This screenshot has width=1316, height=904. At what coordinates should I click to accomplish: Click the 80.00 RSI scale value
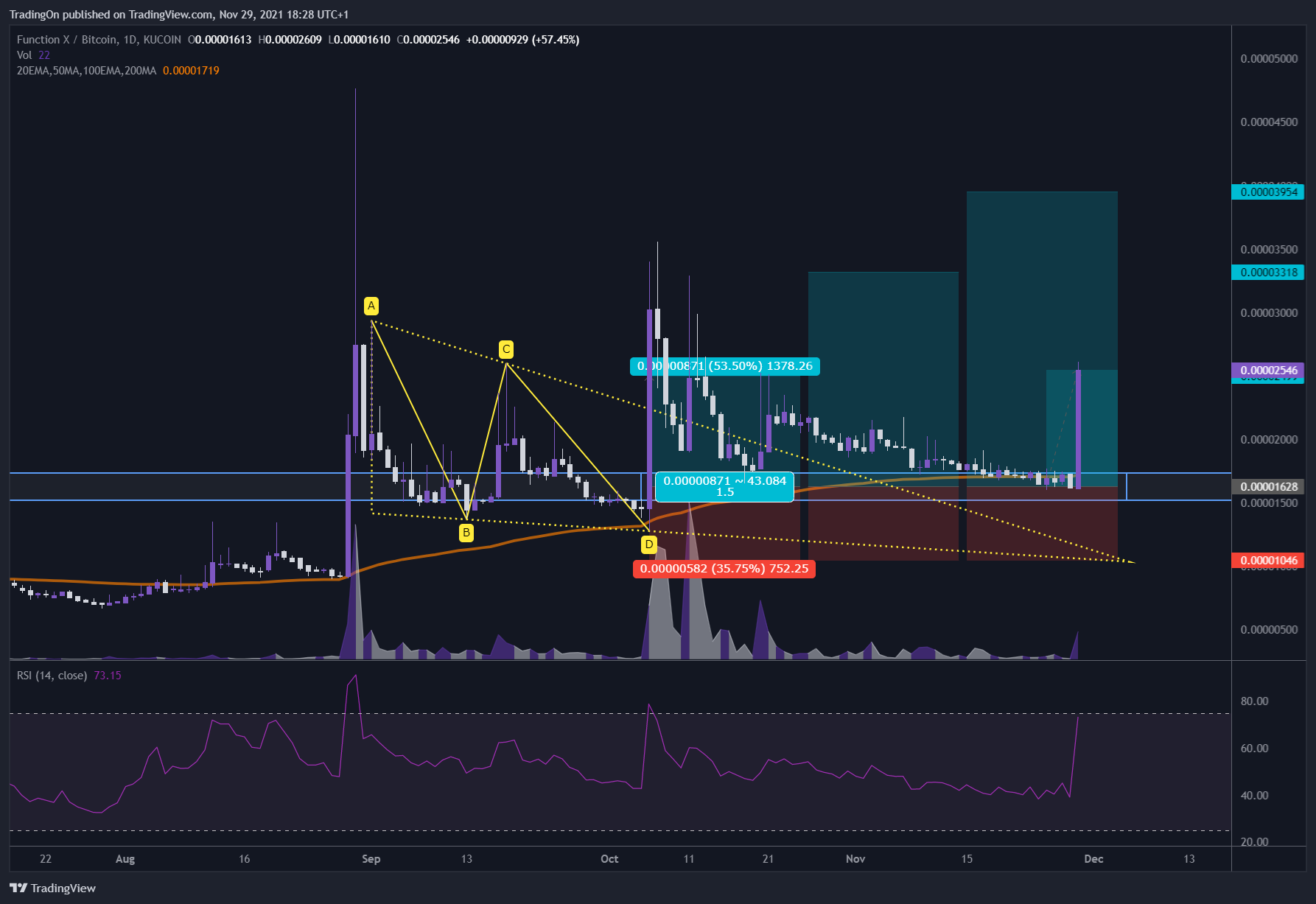tap(1254, 701)
